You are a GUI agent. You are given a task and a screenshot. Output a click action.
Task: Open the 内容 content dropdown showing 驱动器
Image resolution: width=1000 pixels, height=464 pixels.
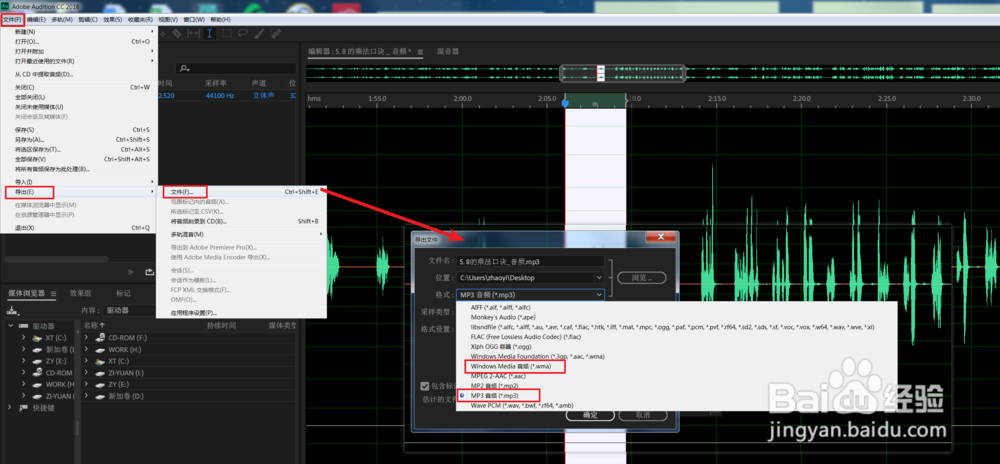click(129, 310)
